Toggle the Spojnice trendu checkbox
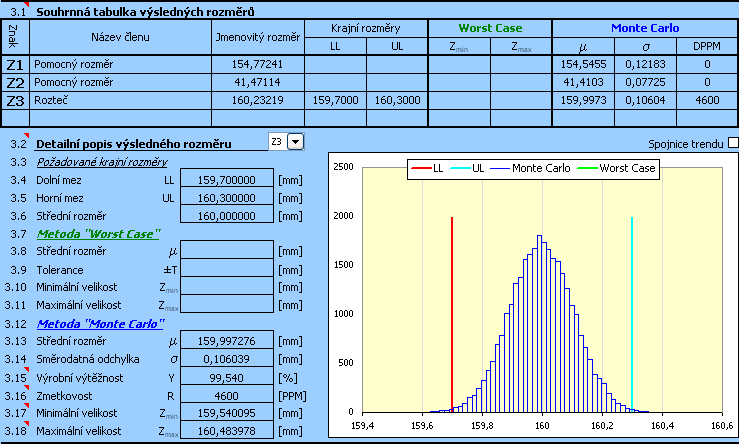 [x=732, y=144]
